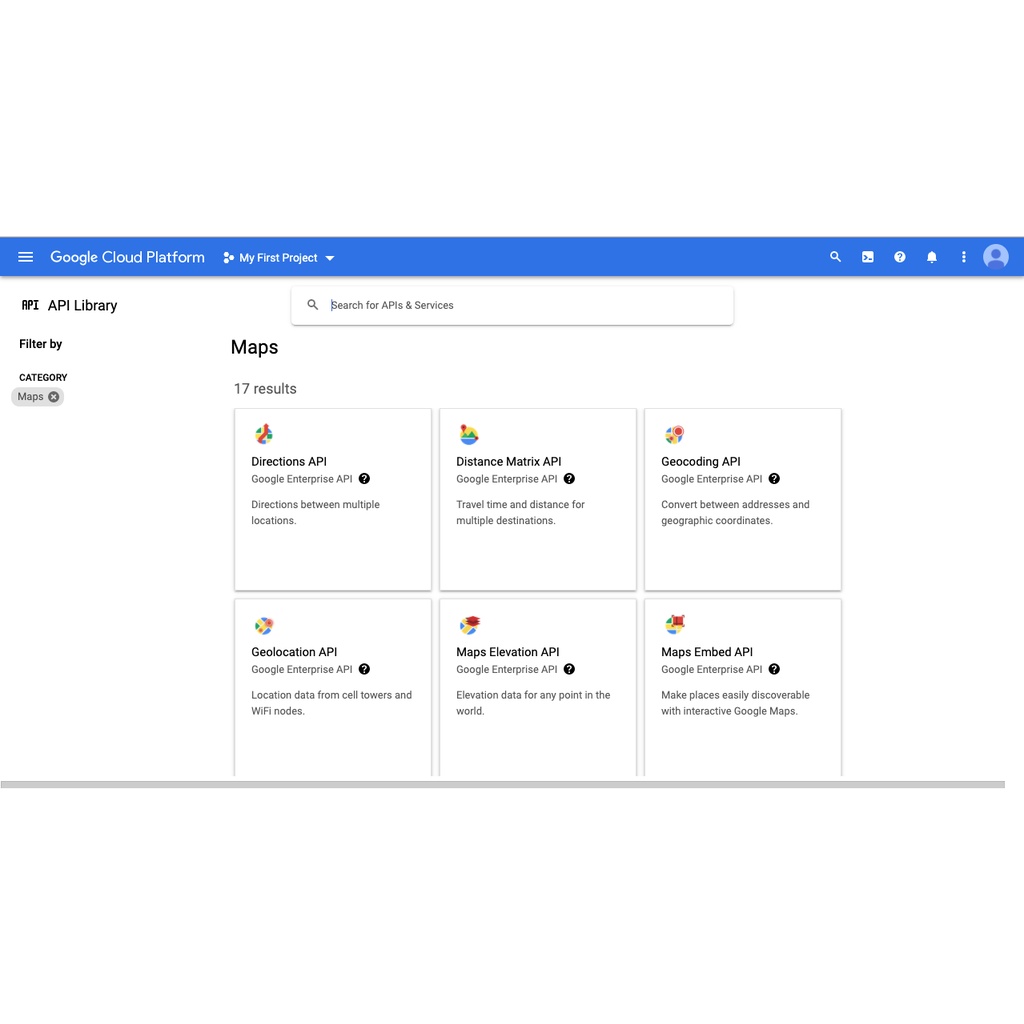
Task: Click the help icon for Directions API
Action: (x=364, y=479)
